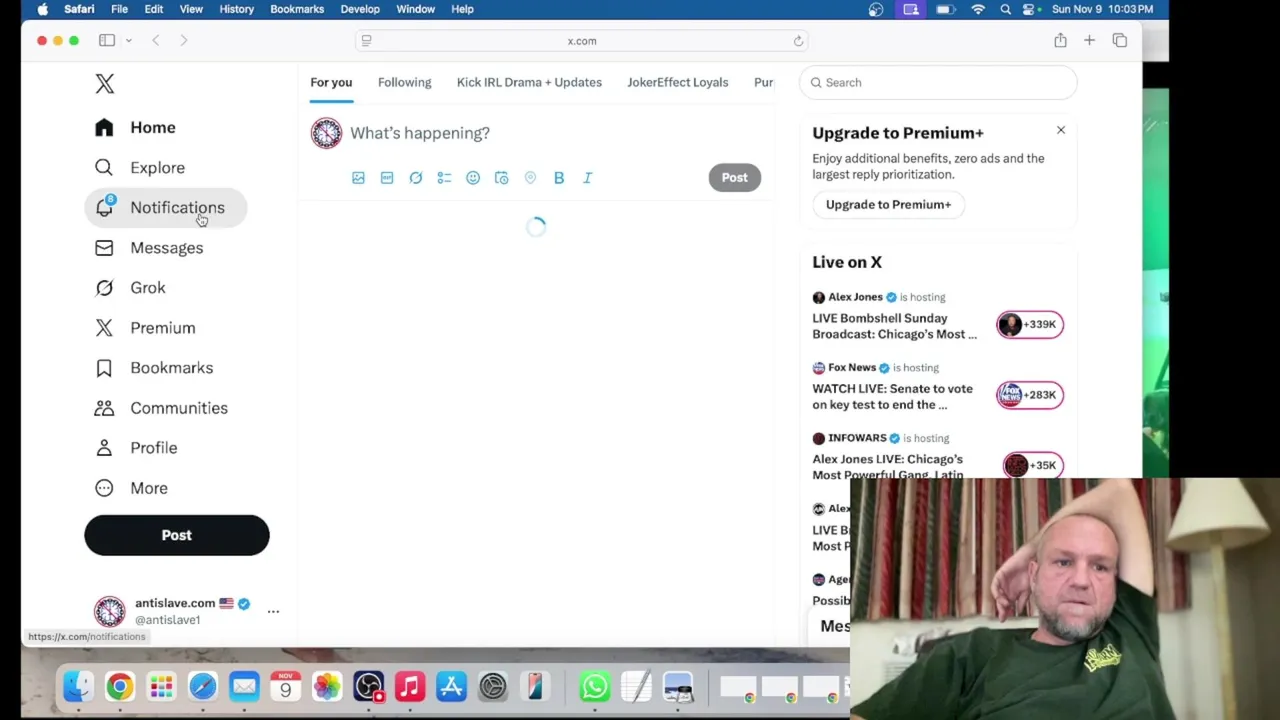The width and height of the screenshot is (1280, 720).
Task: Open Grok in X sidebar
Action: click(130, 288)
